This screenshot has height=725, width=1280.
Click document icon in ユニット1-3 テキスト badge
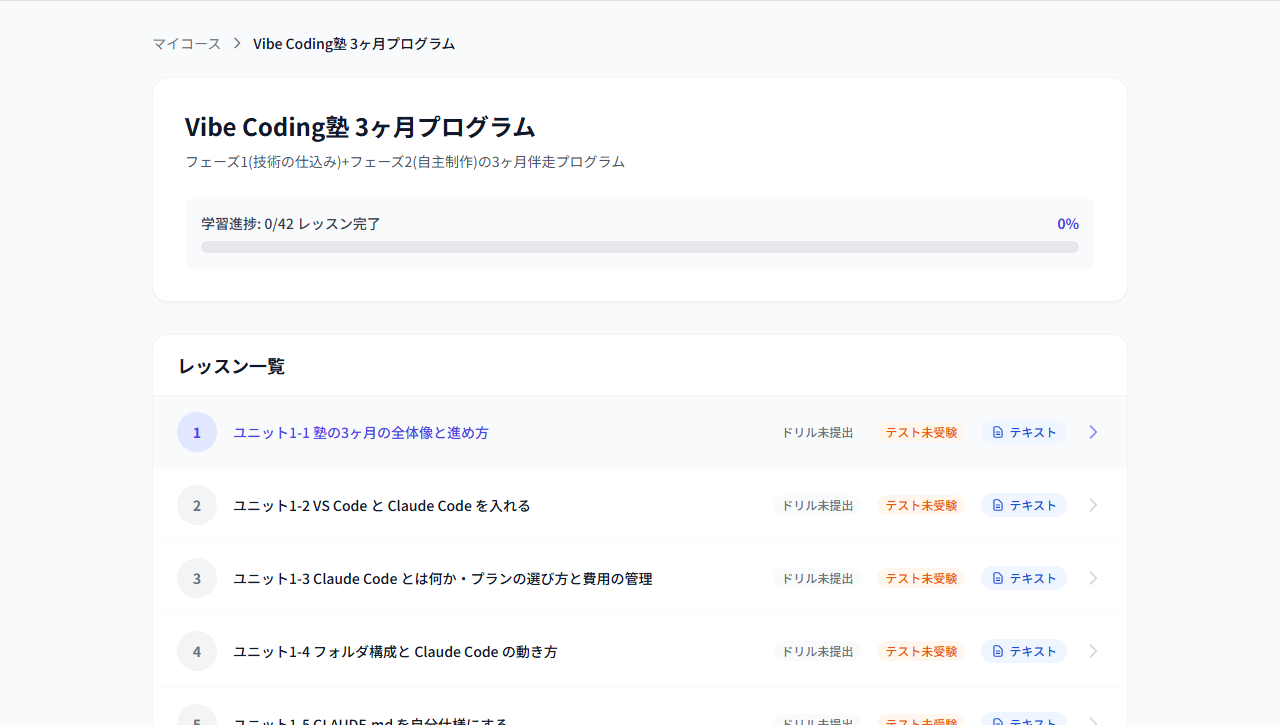998,578
